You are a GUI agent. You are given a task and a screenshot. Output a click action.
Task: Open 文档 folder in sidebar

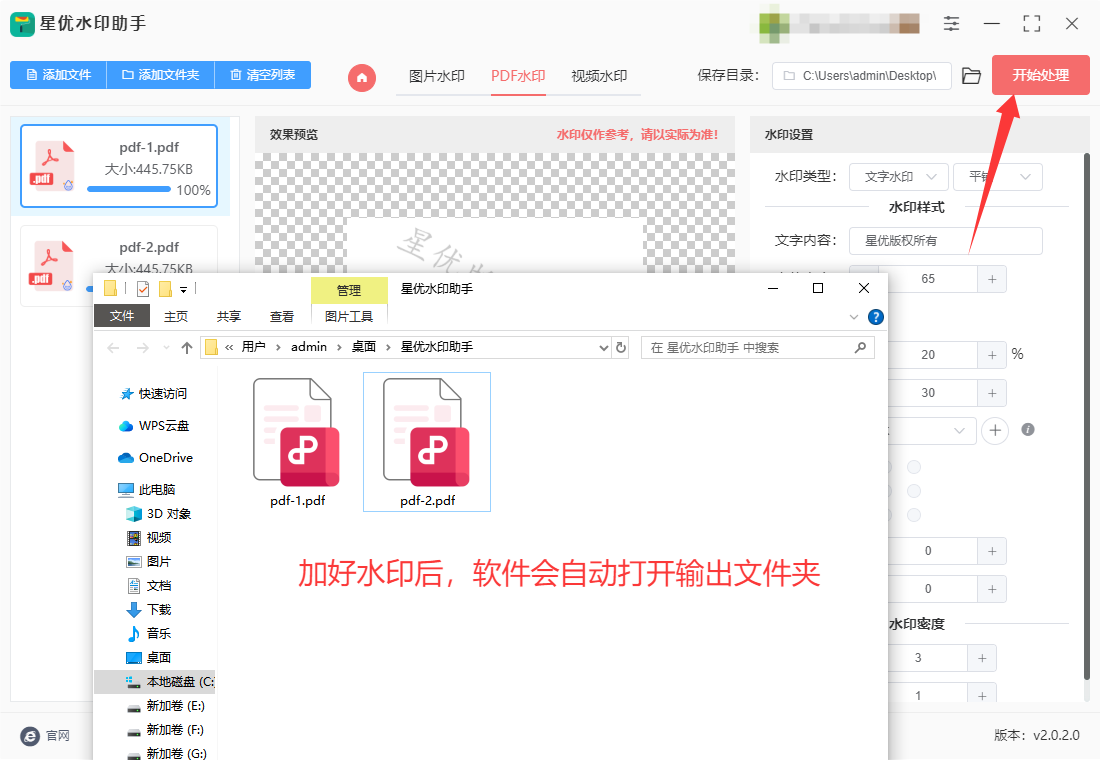pos(149,585)
